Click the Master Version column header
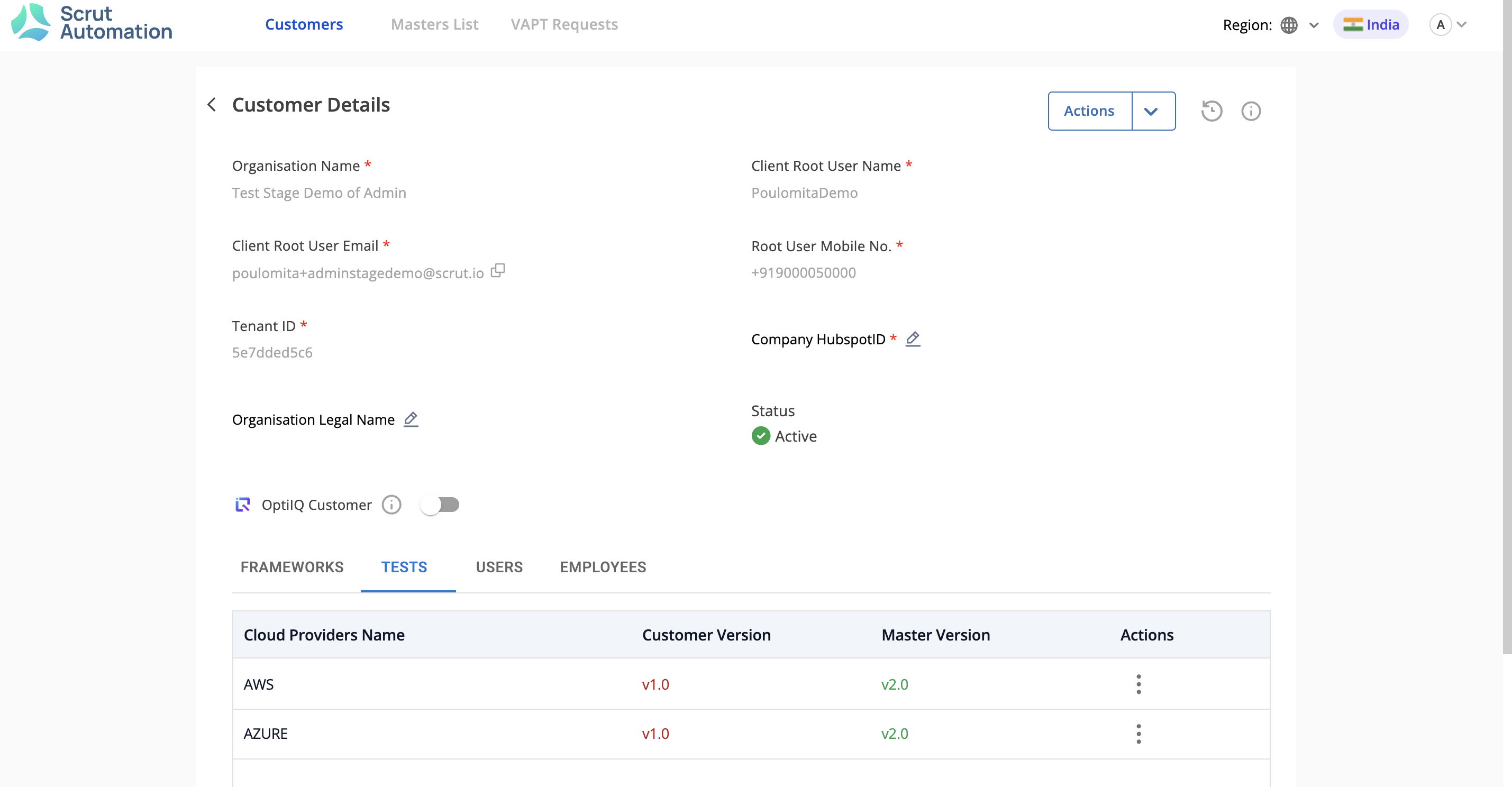Image resolution: width=1512 pixels, height=787 pixels. click(935, 635)
